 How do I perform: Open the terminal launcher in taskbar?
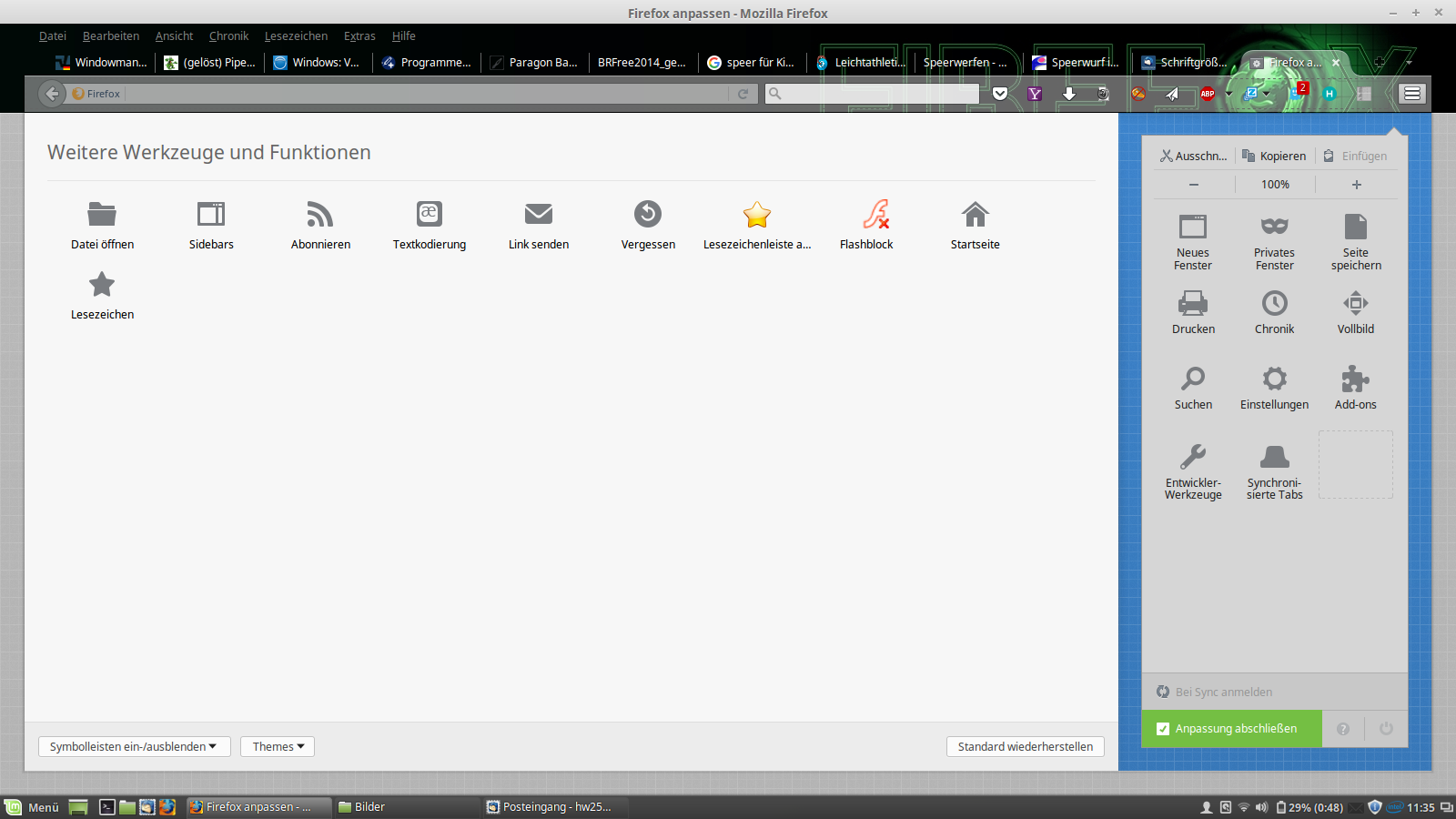(106, 807)
